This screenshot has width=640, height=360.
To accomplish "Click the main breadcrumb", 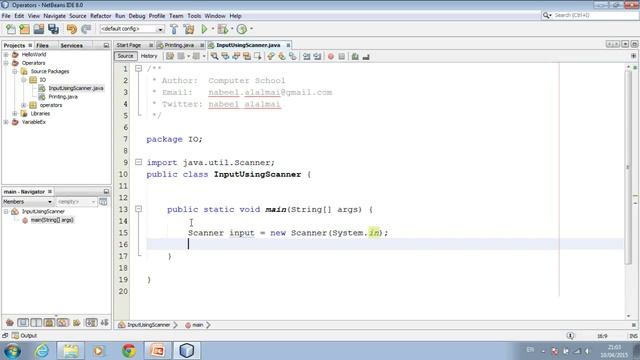I will pyautogui.click(x=198, y=325).
